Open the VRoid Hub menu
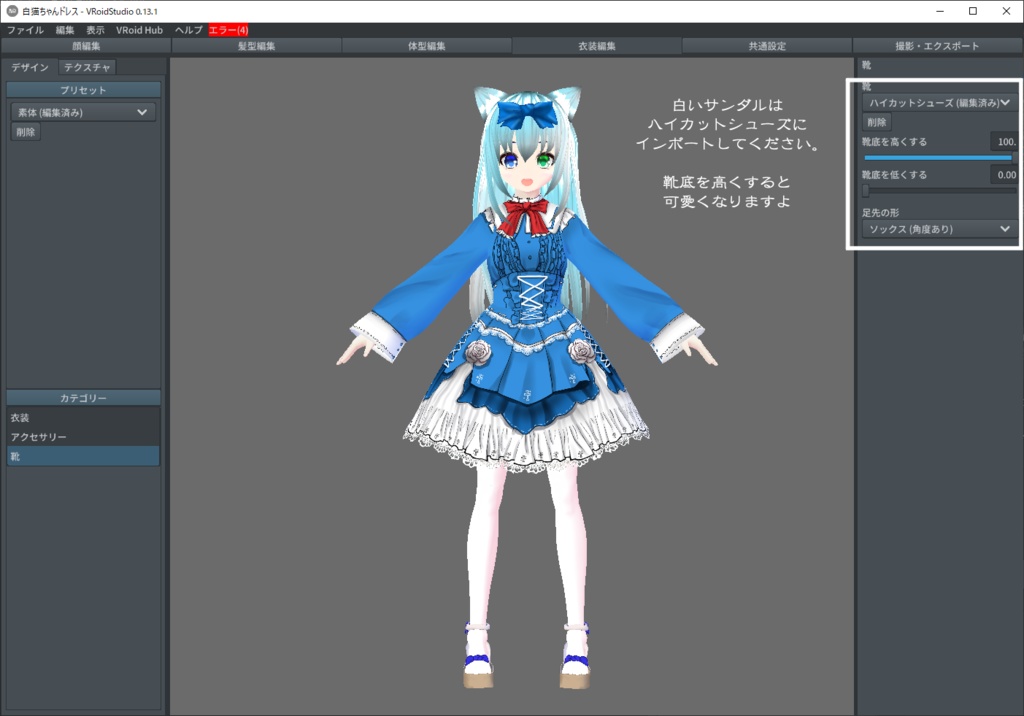This screenshot has width=1024, height=716. point(139,30)
